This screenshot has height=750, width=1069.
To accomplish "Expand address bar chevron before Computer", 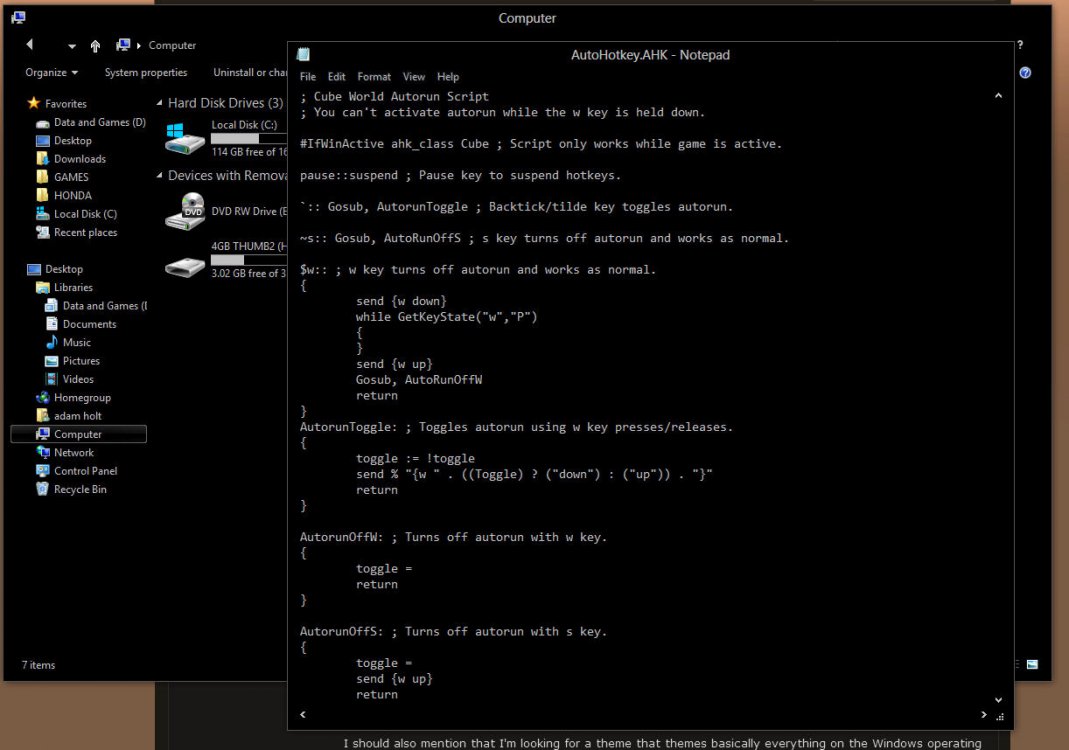I will (x=138, y=46).
